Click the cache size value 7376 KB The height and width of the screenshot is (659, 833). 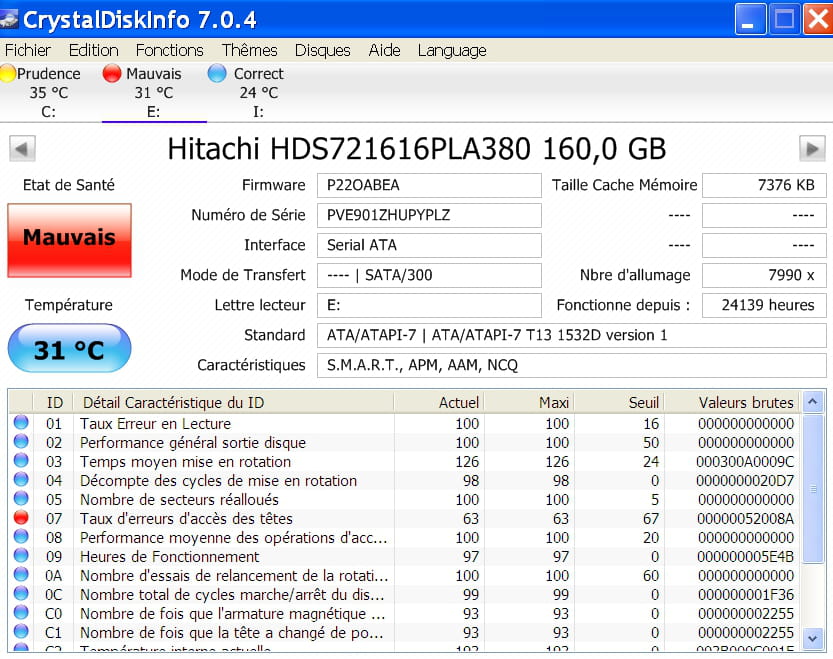coord(764,185)
